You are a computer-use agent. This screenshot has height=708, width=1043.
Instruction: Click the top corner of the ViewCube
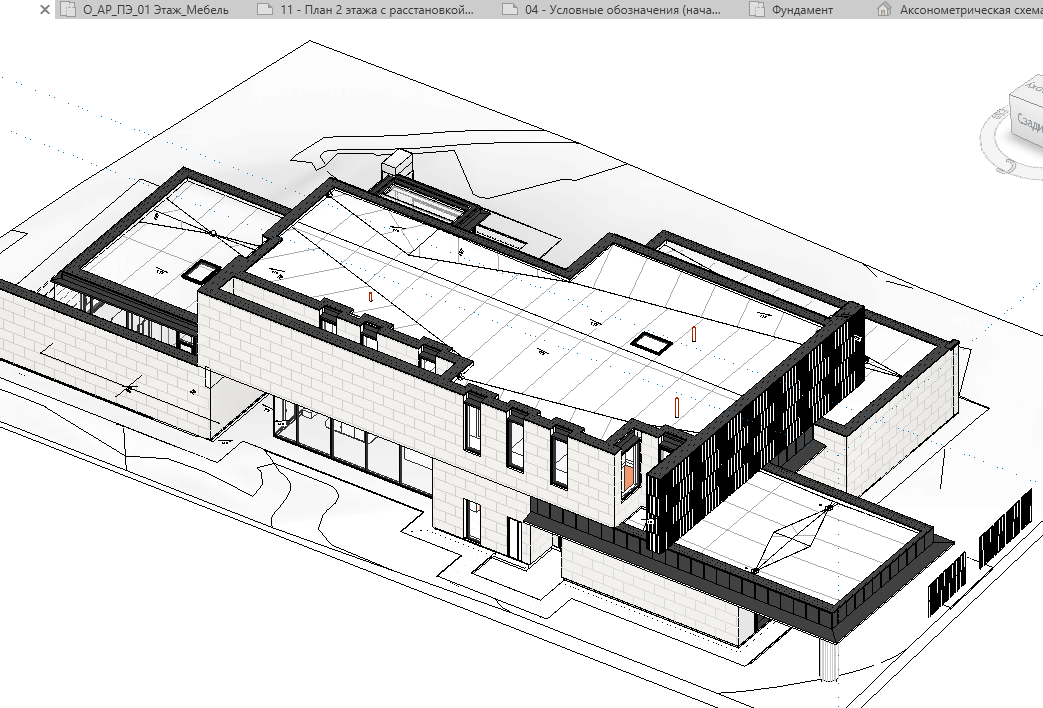pos(1009,95)
